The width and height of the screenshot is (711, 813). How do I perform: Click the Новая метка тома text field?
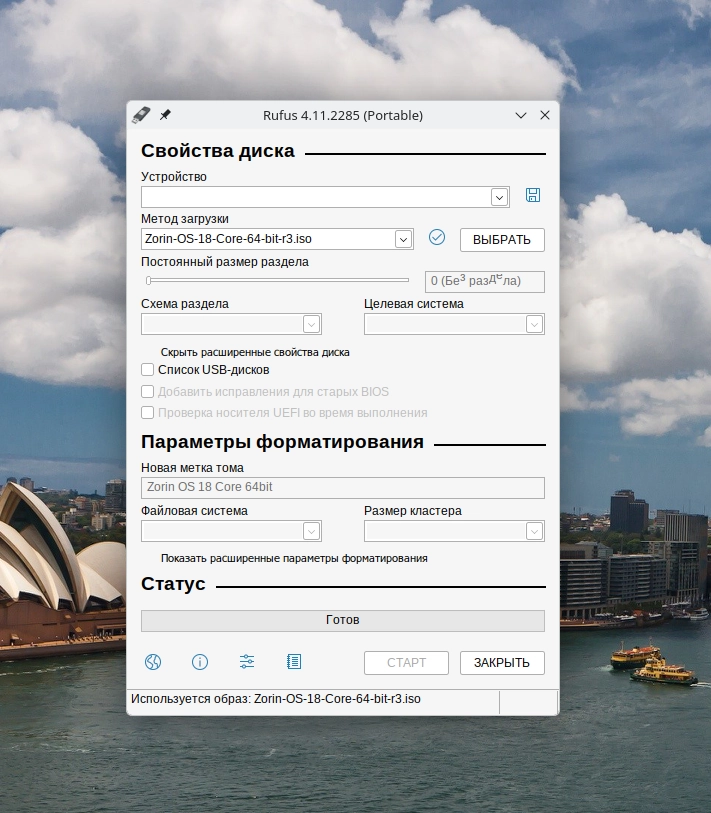point(343,487)
